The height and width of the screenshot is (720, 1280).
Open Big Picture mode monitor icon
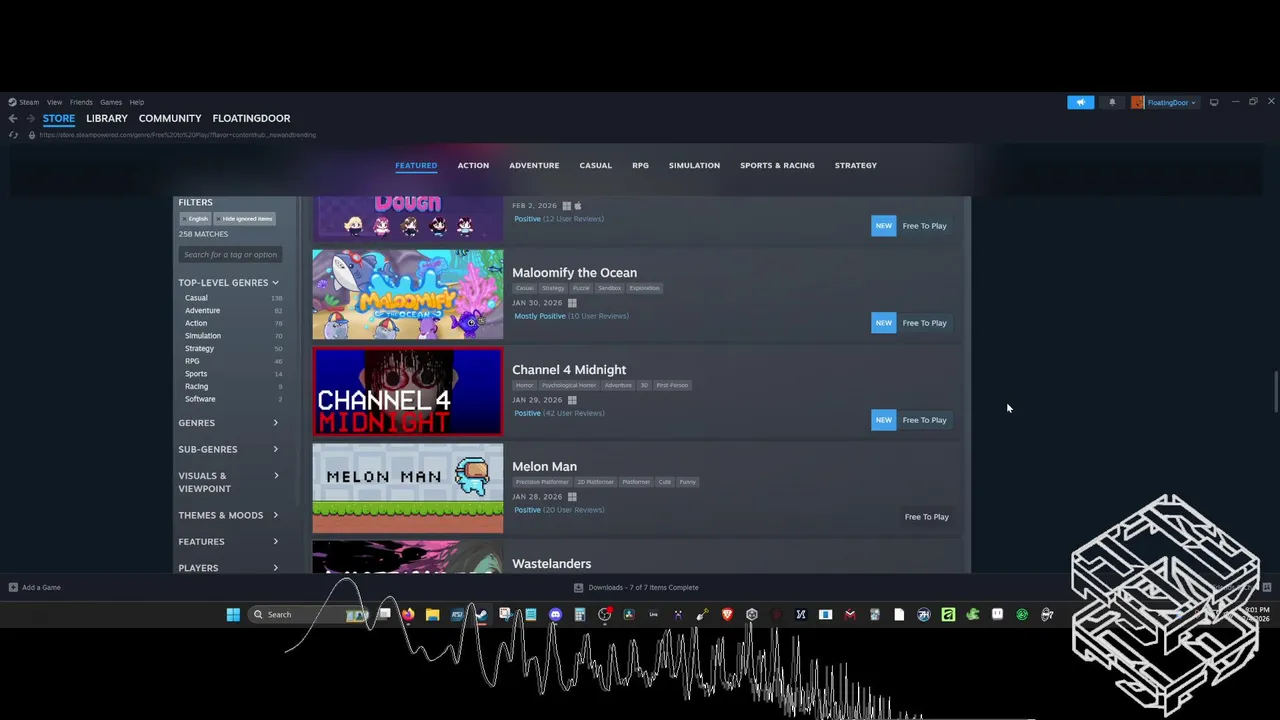[1214, 102]
